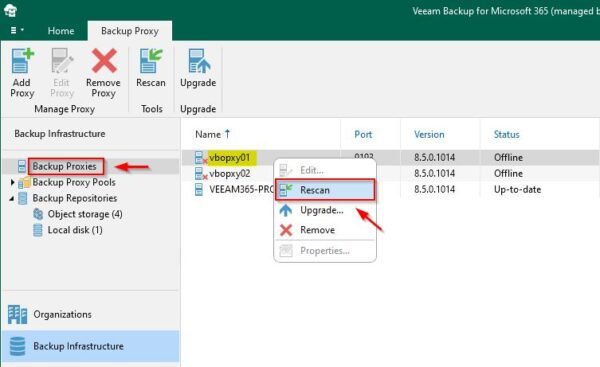Click the context menu Remove X icon
Viewport: 600px width, 367px height.
(x=286, y=230)
